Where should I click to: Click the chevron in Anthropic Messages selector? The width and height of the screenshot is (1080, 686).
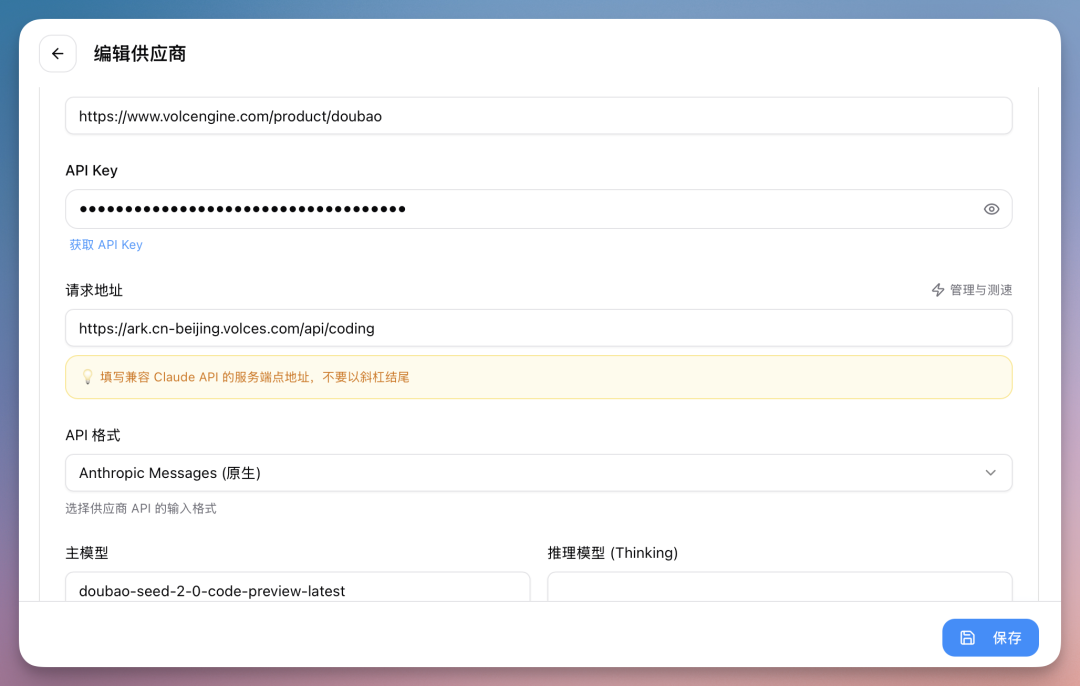pos(990,473)
